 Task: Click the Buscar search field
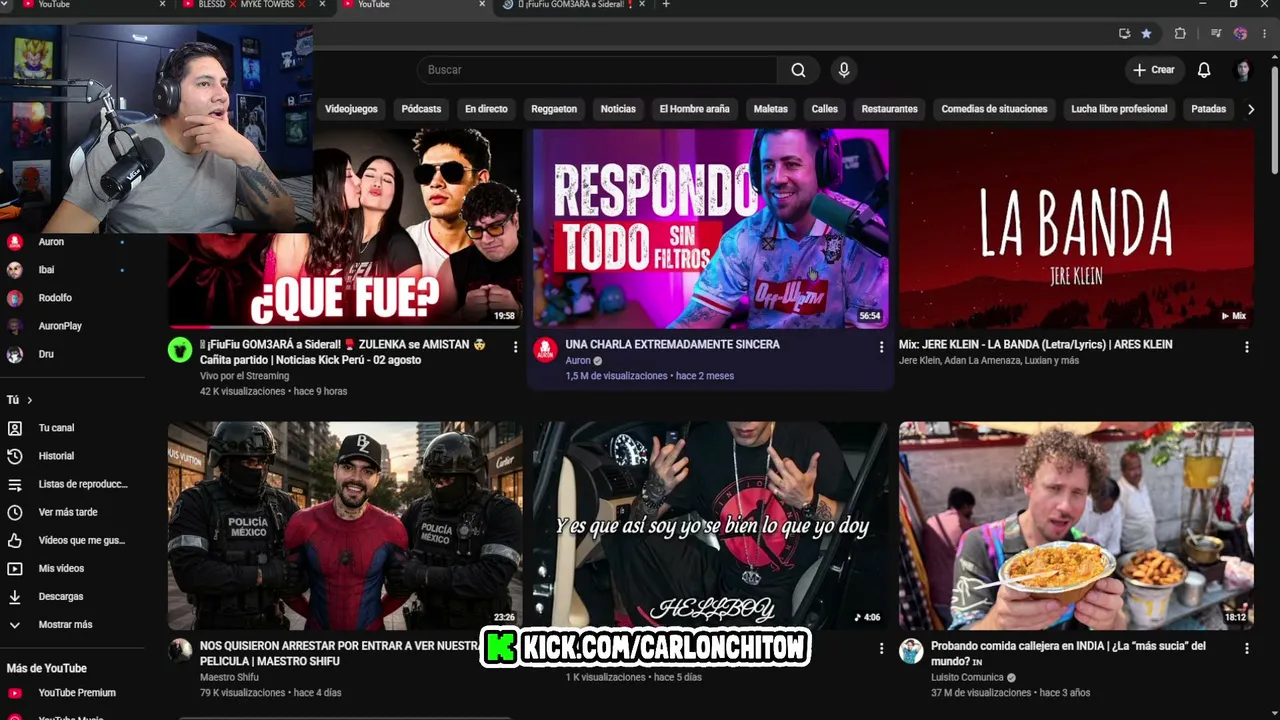tap(597, 70)
